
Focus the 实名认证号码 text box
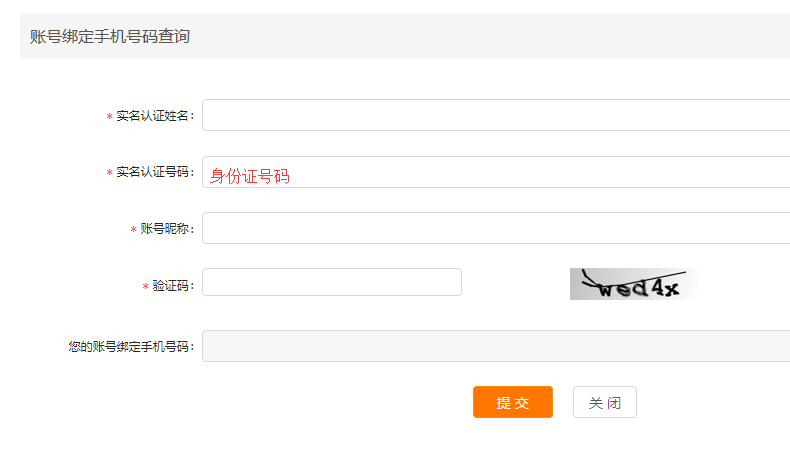coord(496,172)
